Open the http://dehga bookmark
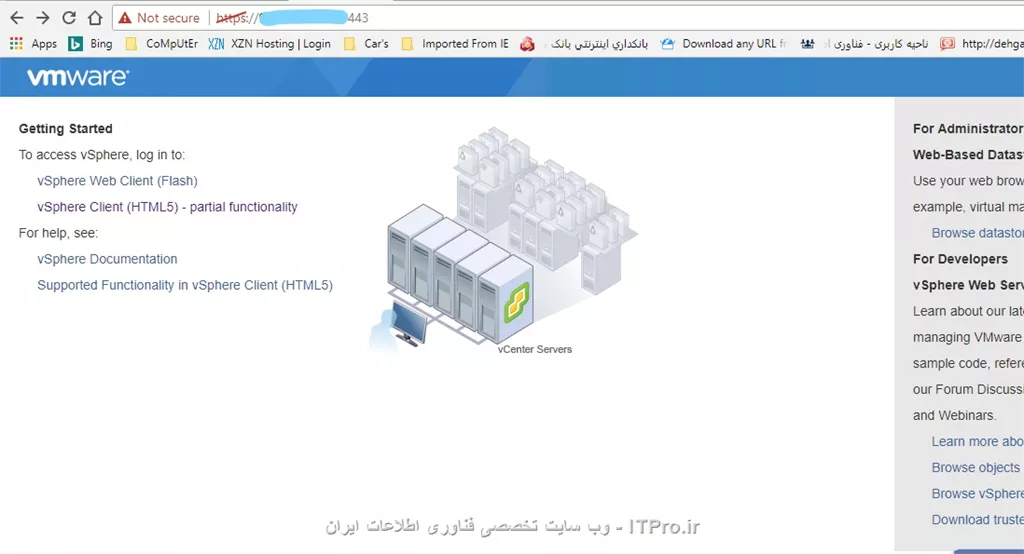This screenshot has height=554, width=1024. tap(982, 44)
